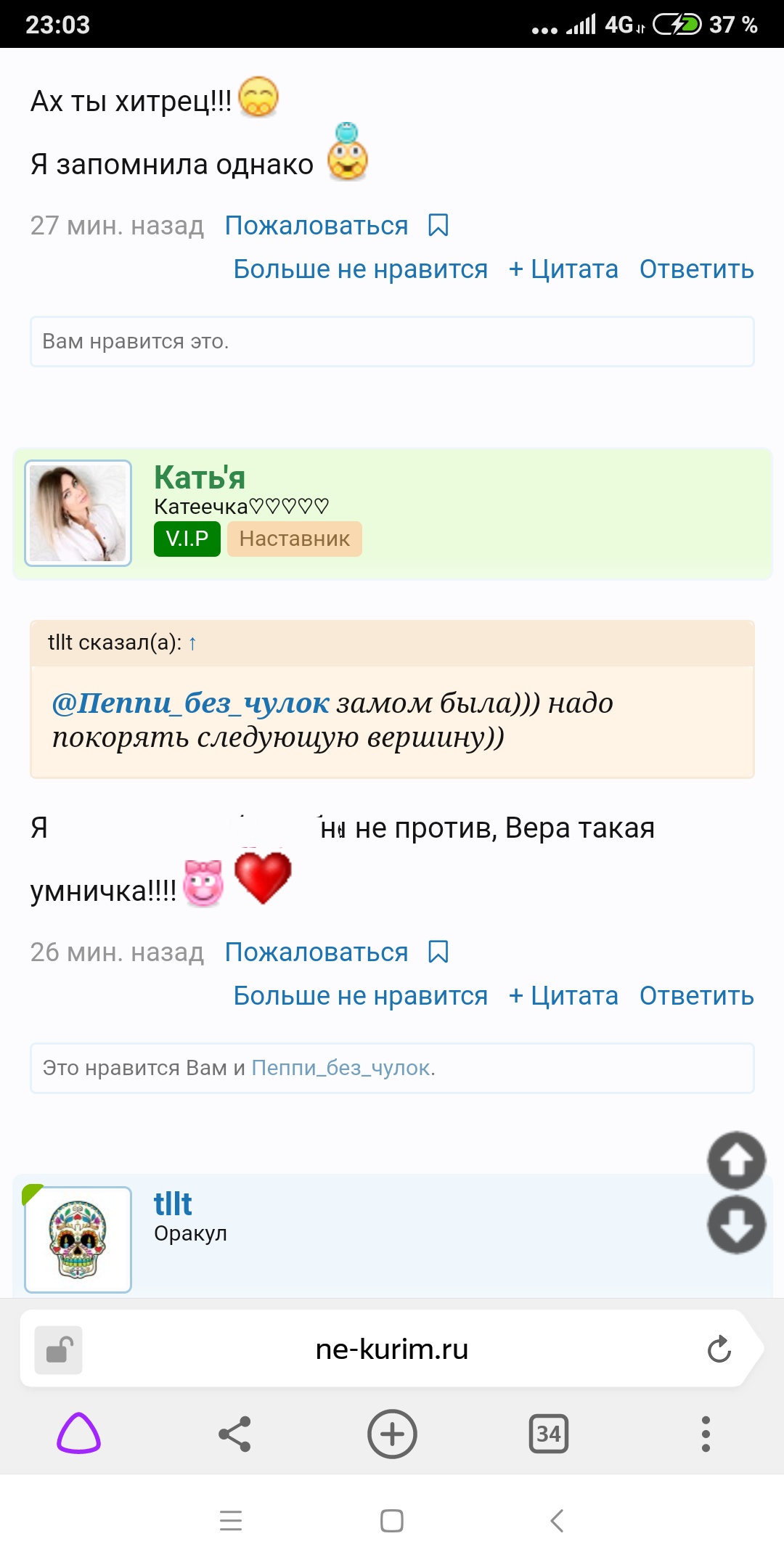This screenshot has width=784, height=1568.
Task: Report Катья's post with Пожаловаться
Action: click(317, 952)
